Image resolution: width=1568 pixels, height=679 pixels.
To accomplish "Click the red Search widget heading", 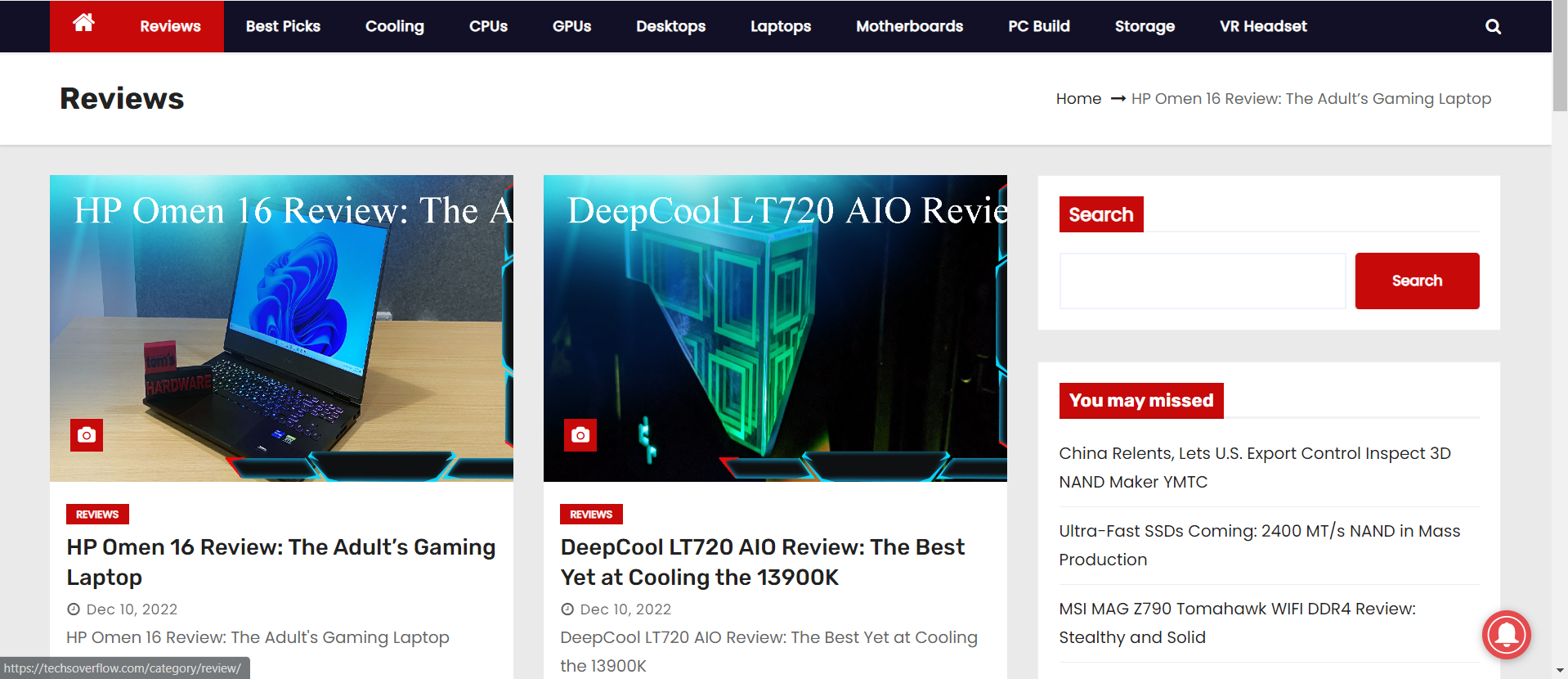I will coord(1101,214).
